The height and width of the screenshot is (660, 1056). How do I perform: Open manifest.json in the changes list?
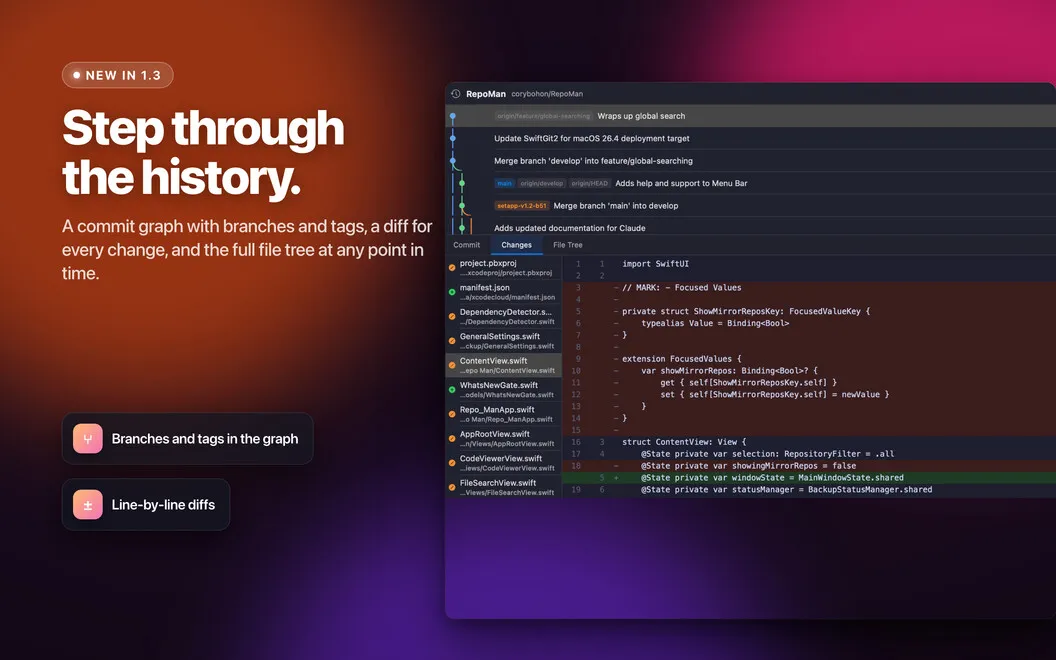tap(504, 292)
